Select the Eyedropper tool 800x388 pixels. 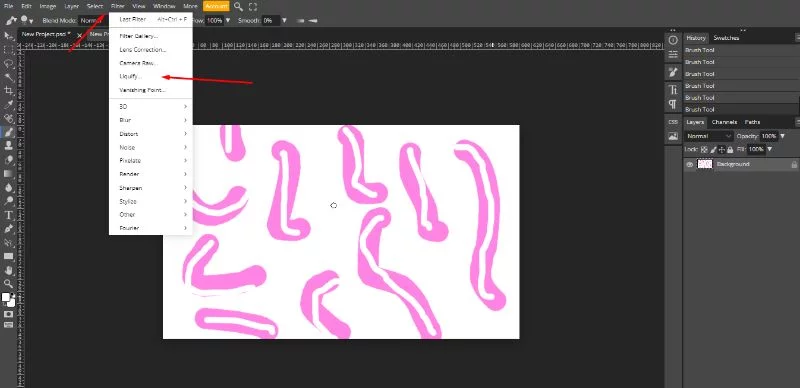pyautogui.click(x=9, y=105)
